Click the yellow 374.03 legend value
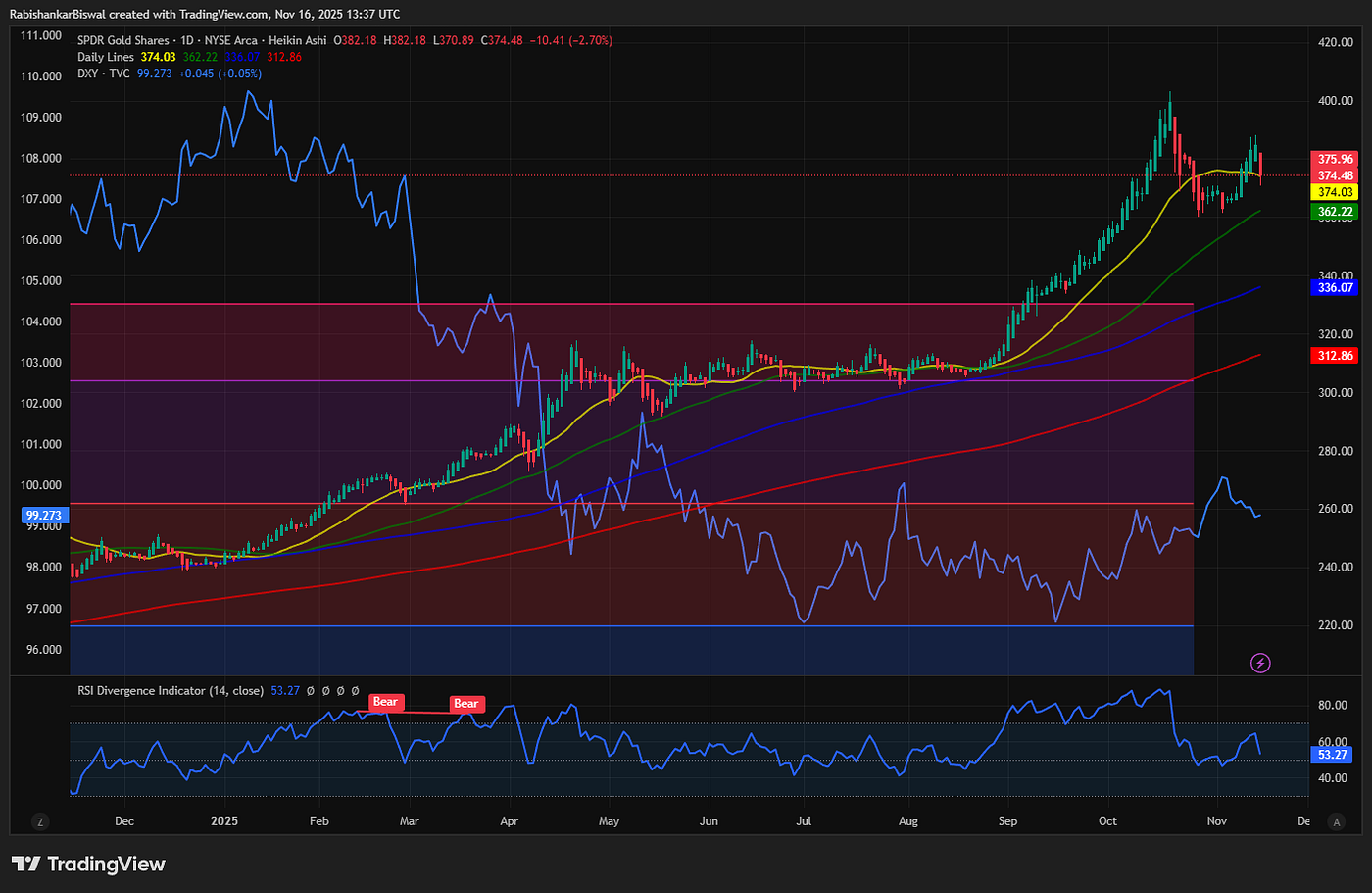Image resolution: width=1372 pixels, height=893 pixels. (158, 57)
